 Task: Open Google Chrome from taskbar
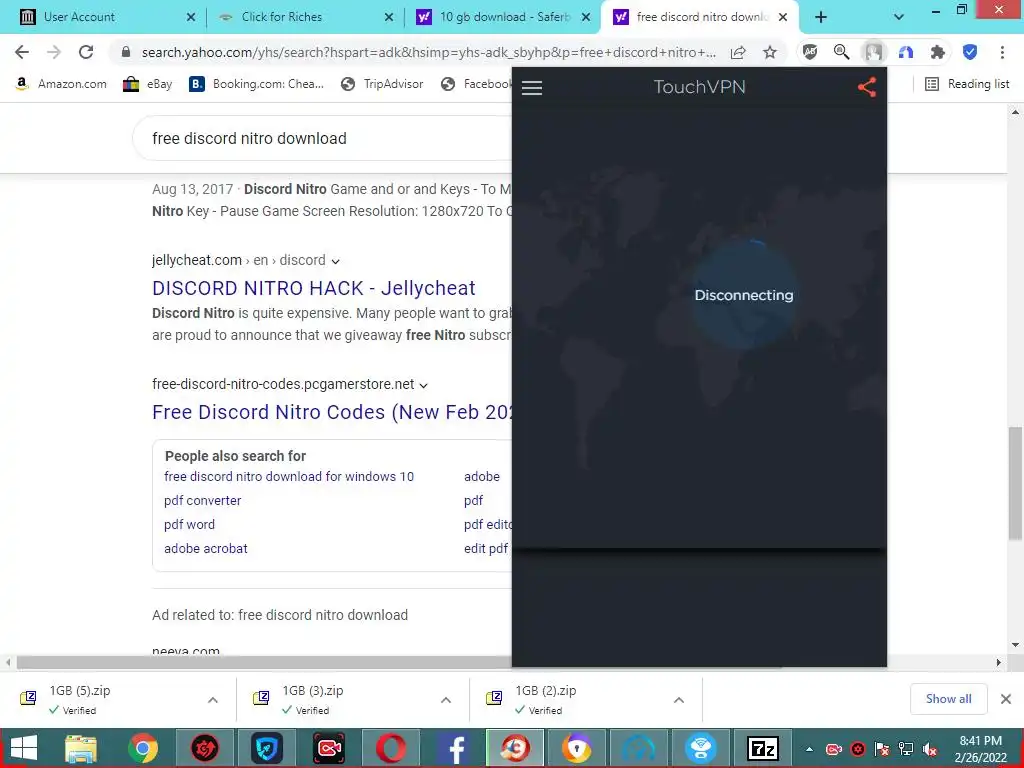143,748
